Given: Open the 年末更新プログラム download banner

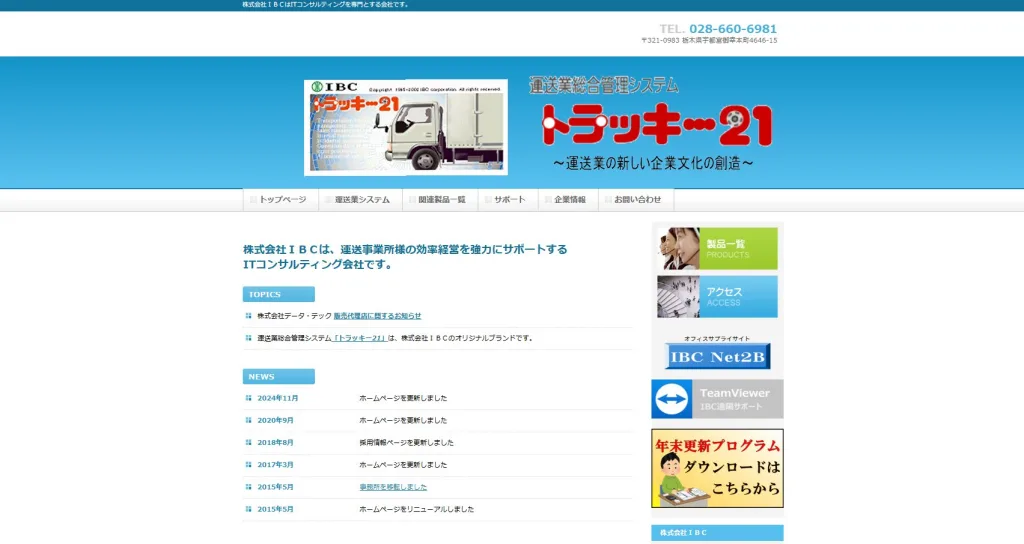Looking at the screenshot, I should click(717, 468).
